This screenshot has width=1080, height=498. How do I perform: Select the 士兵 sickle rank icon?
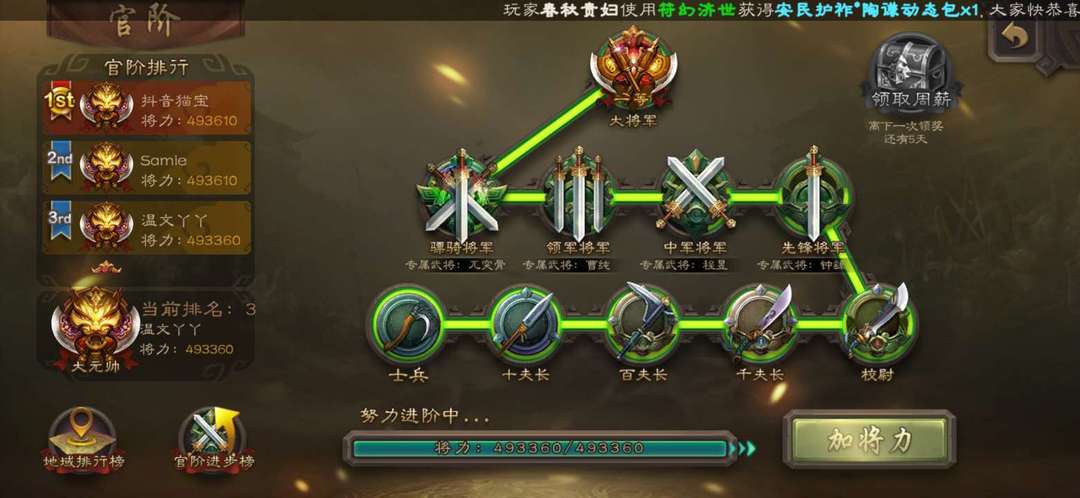405,324
